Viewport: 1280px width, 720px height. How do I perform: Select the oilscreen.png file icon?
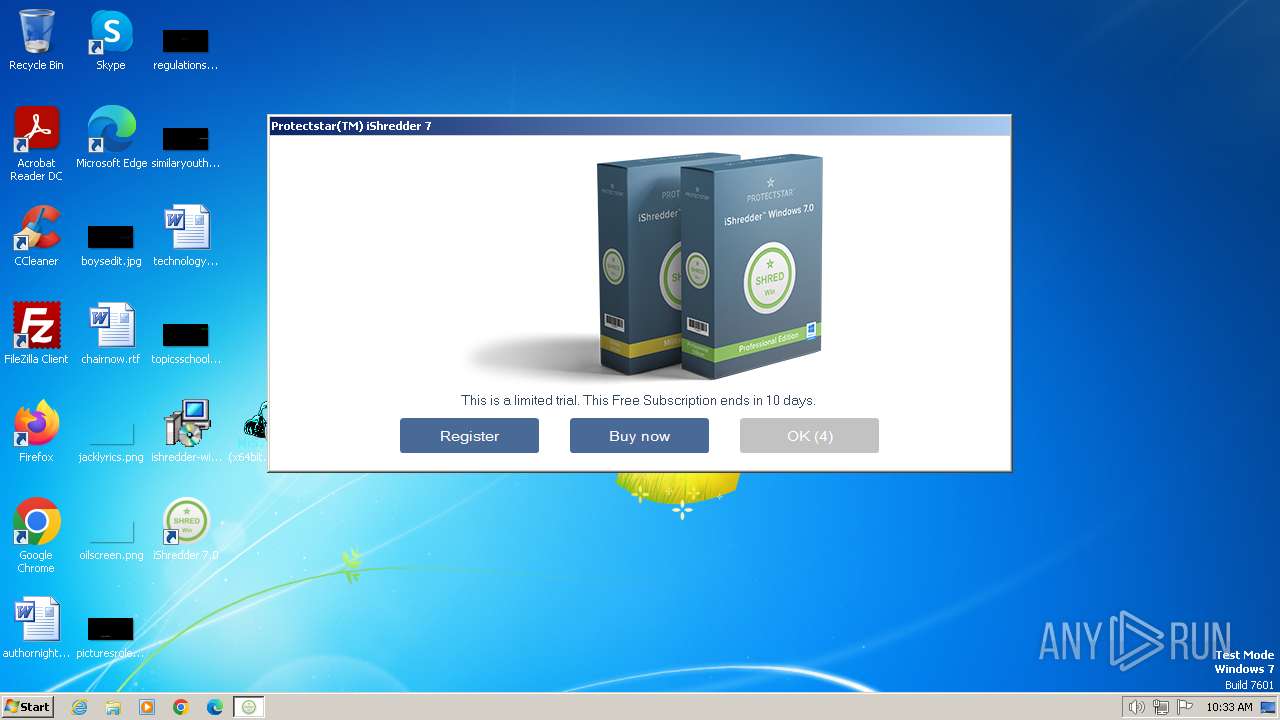point(111,538)
